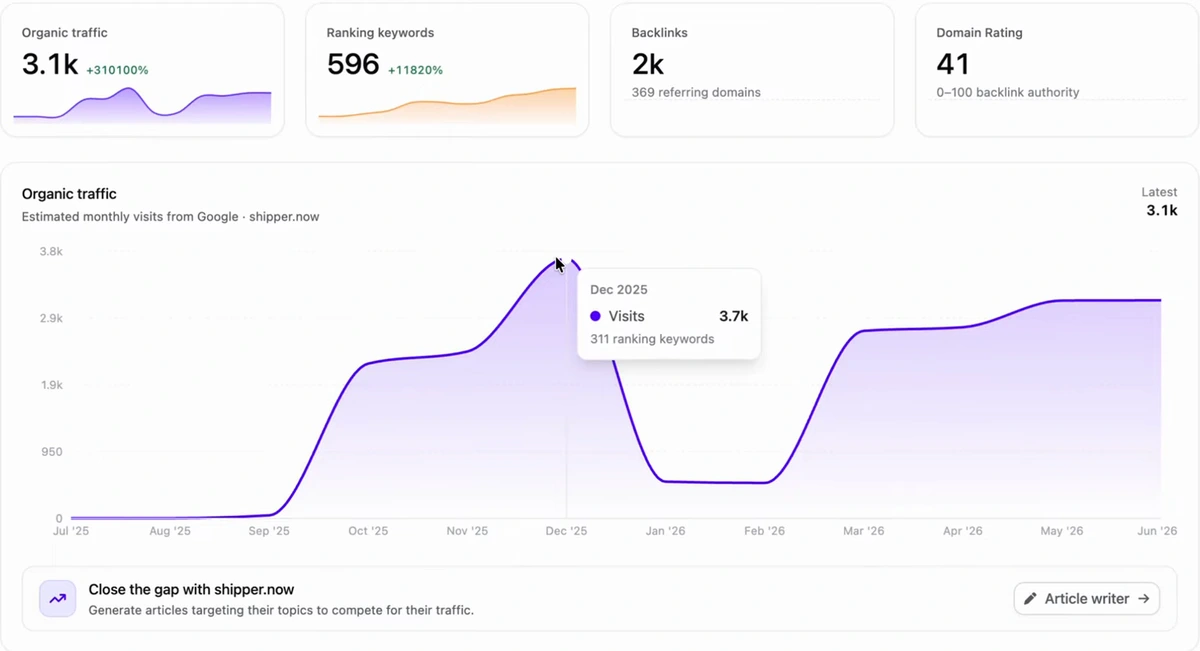Click the Oct '25 axis label
This screenshot has height=651, width=1200.
368,531
